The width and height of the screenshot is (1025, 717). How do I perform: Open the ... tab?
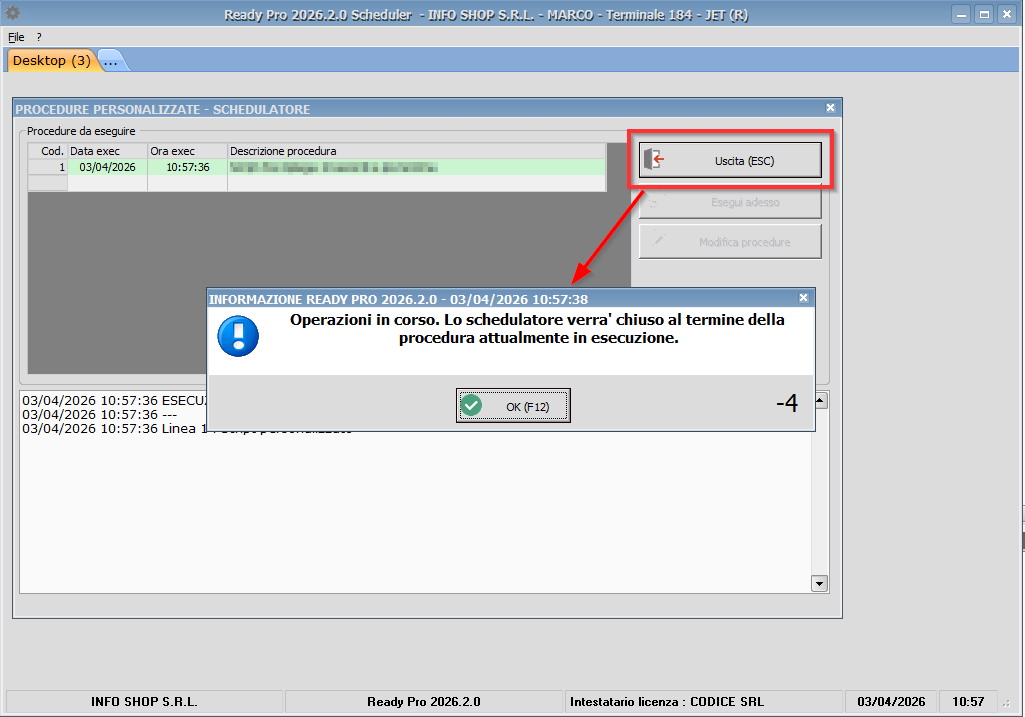click(112, 61)
